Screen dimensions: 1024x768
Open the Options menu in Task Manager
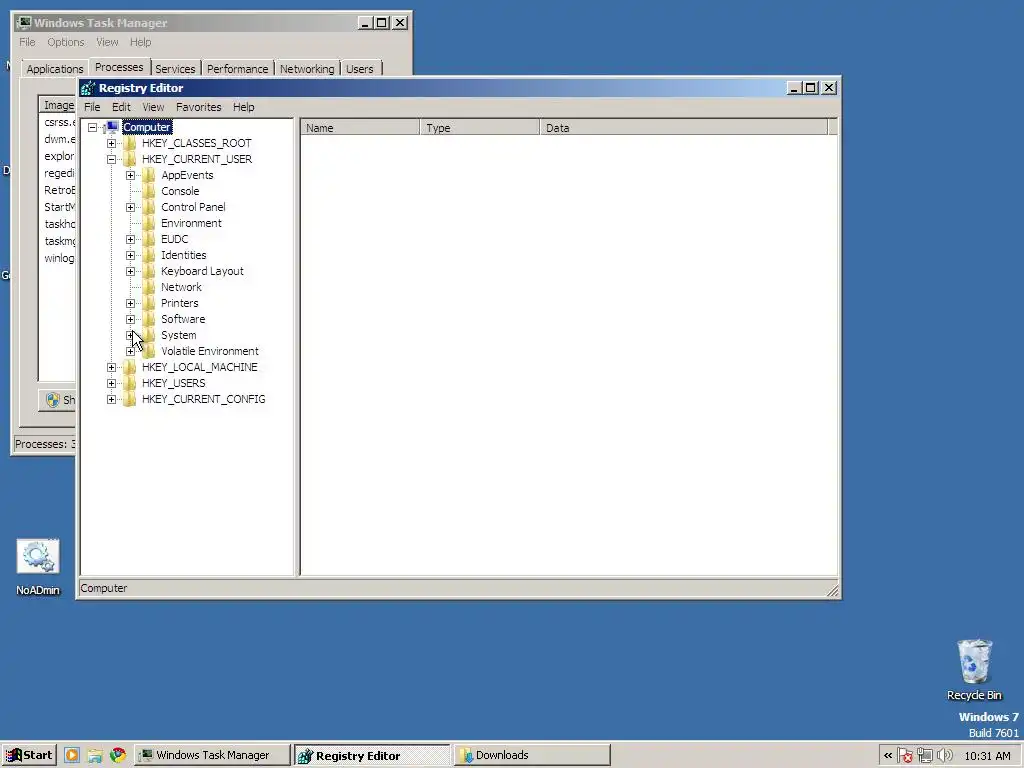pos(65,42)
